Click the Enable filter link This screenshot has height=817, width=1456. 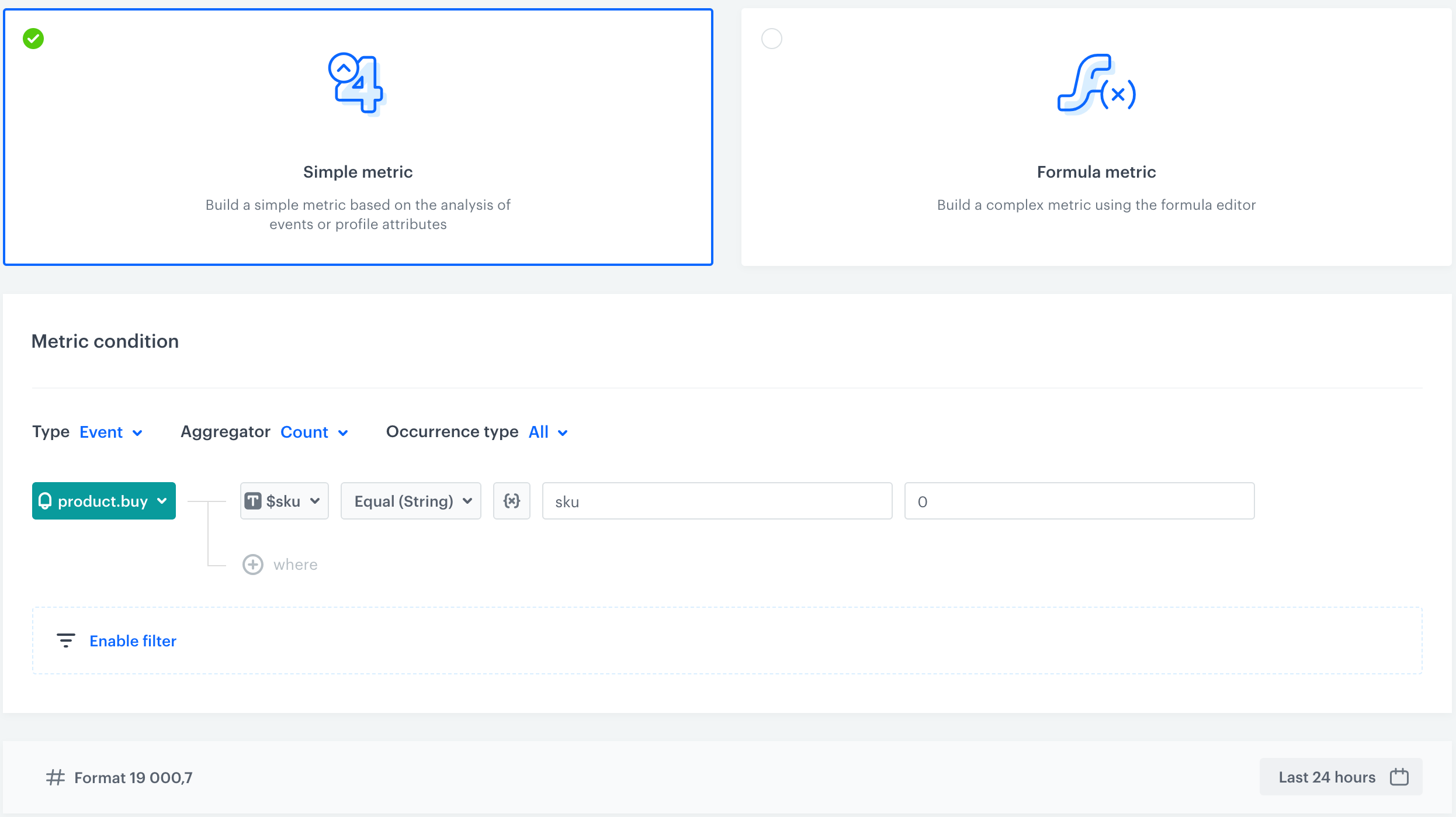(133, 641)
